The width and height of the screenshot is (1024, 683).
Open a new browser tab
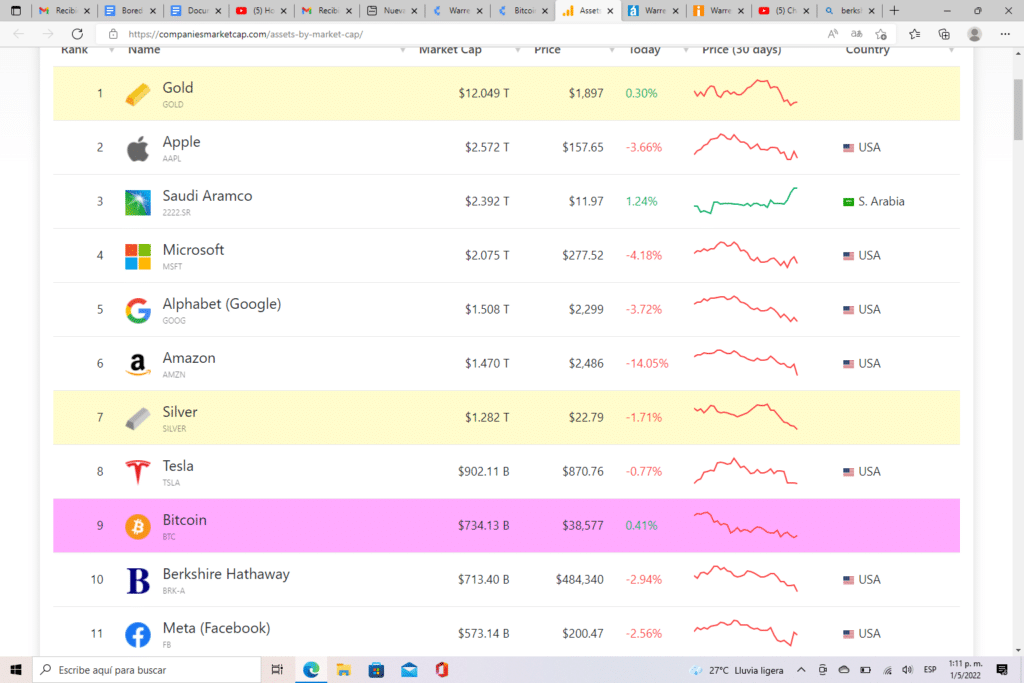[x=894, y=10]
